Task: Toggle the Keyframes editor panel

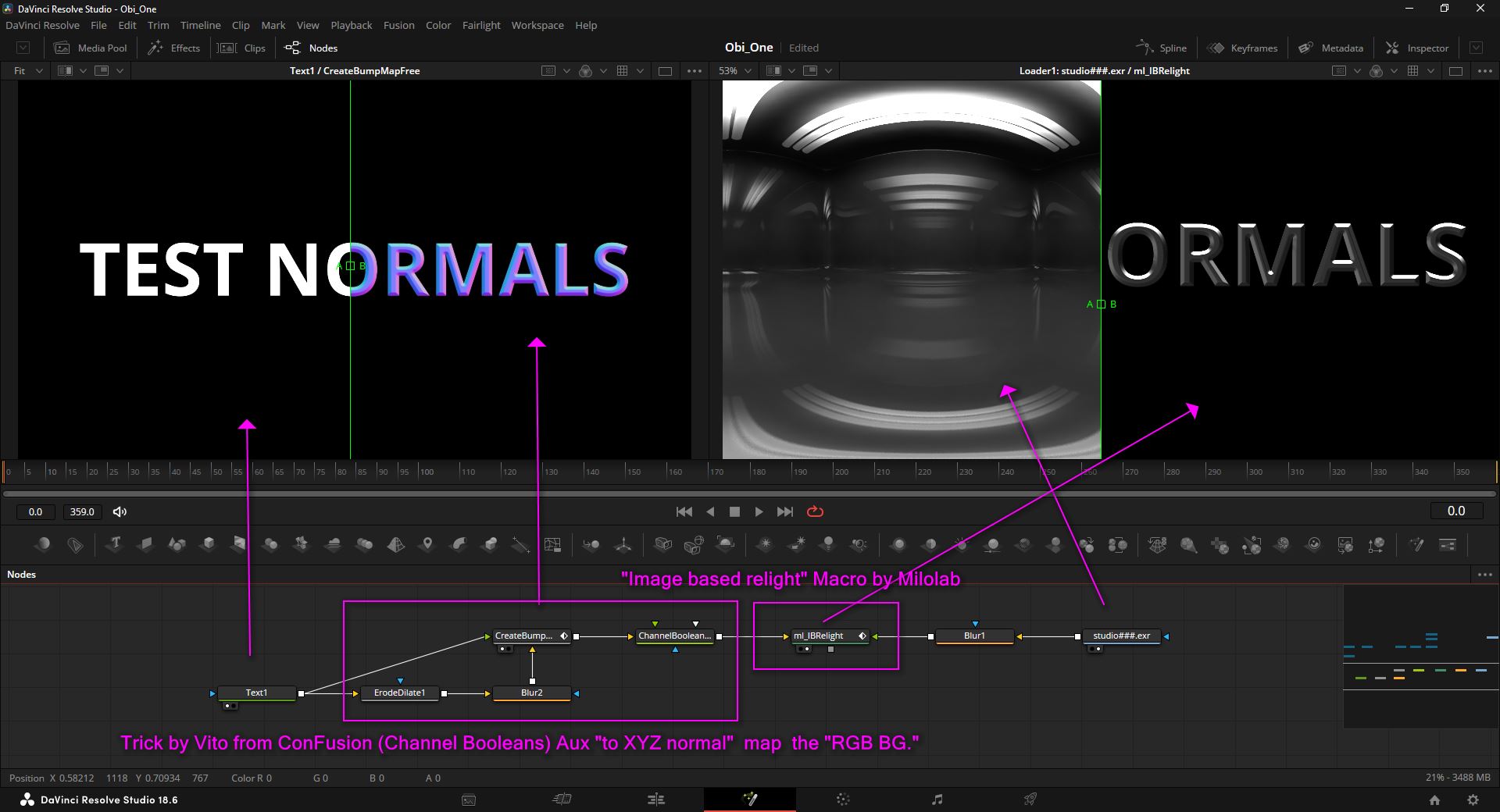Action: click(1242, 48)
